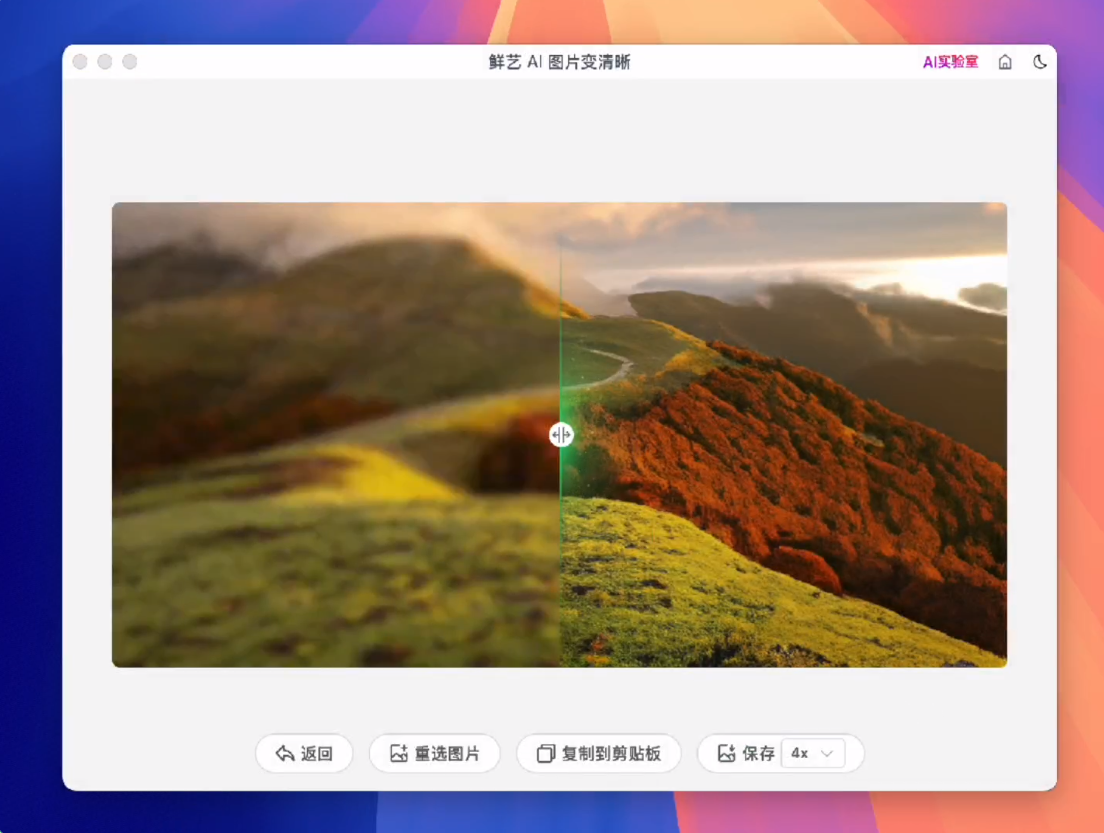Click the before/after comparison slider handle
The image size is (1104, 833).
(561, 435)
